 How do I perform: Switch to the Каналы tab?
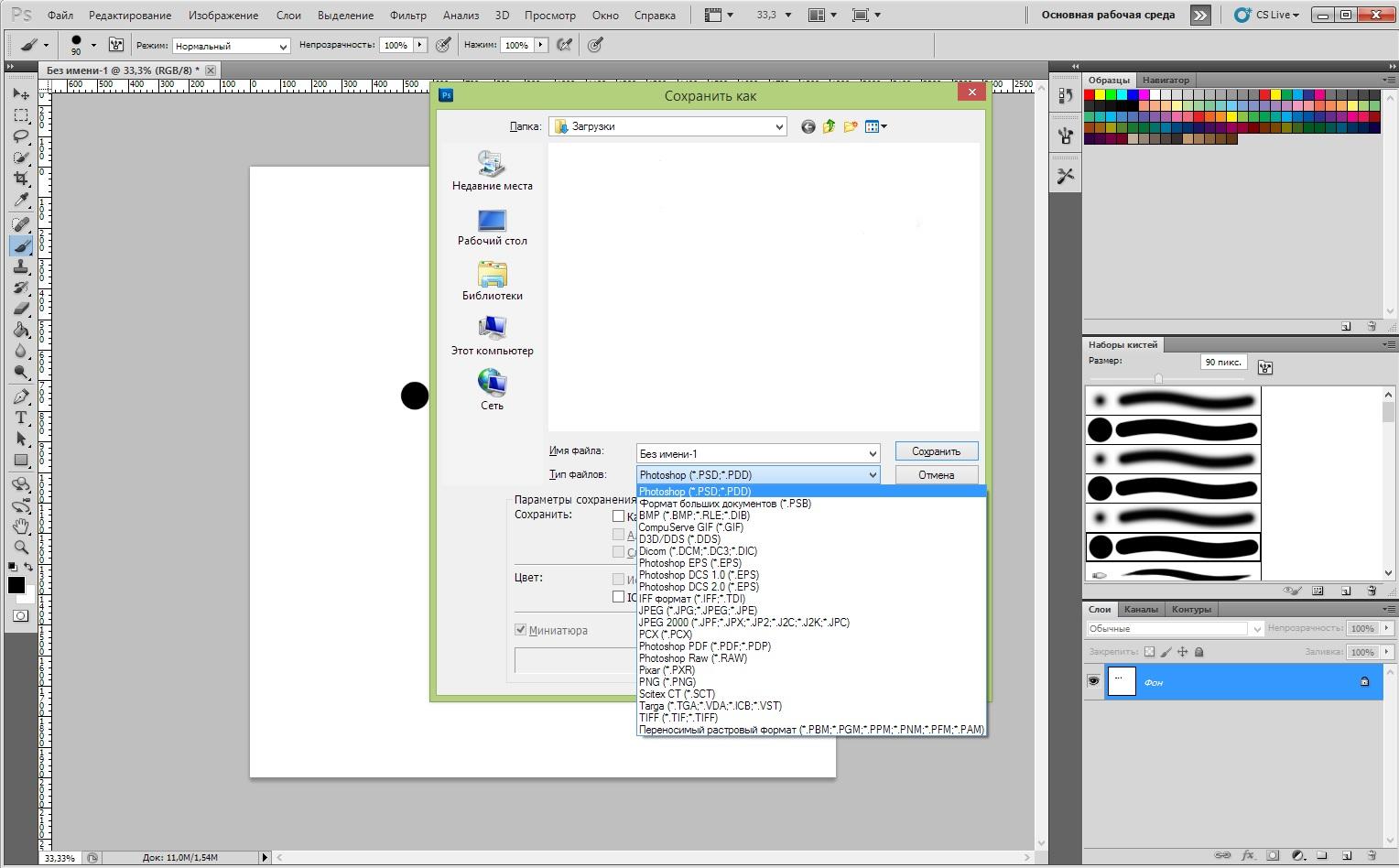click(x=1141, y=609)
